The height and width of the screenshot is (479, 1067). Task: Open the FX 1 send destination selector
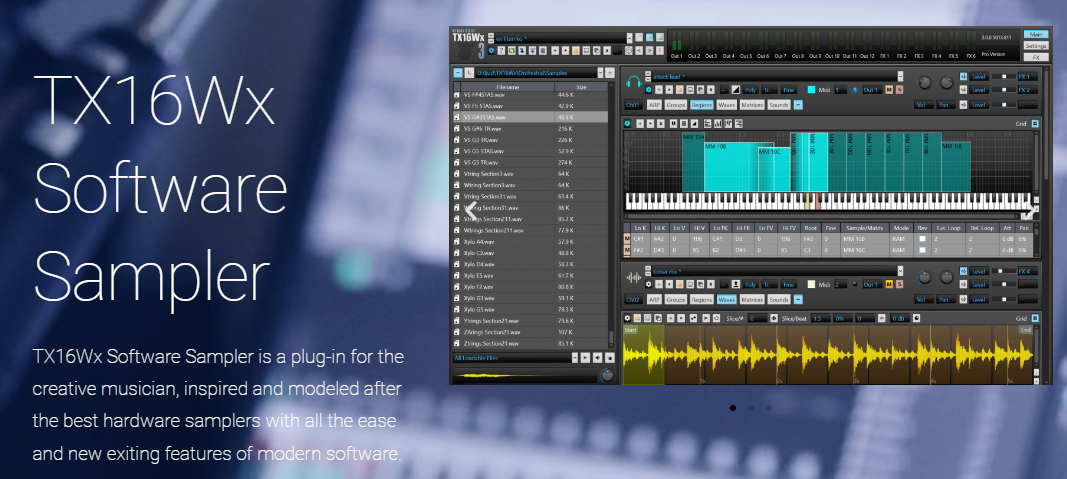(1028, 76)
